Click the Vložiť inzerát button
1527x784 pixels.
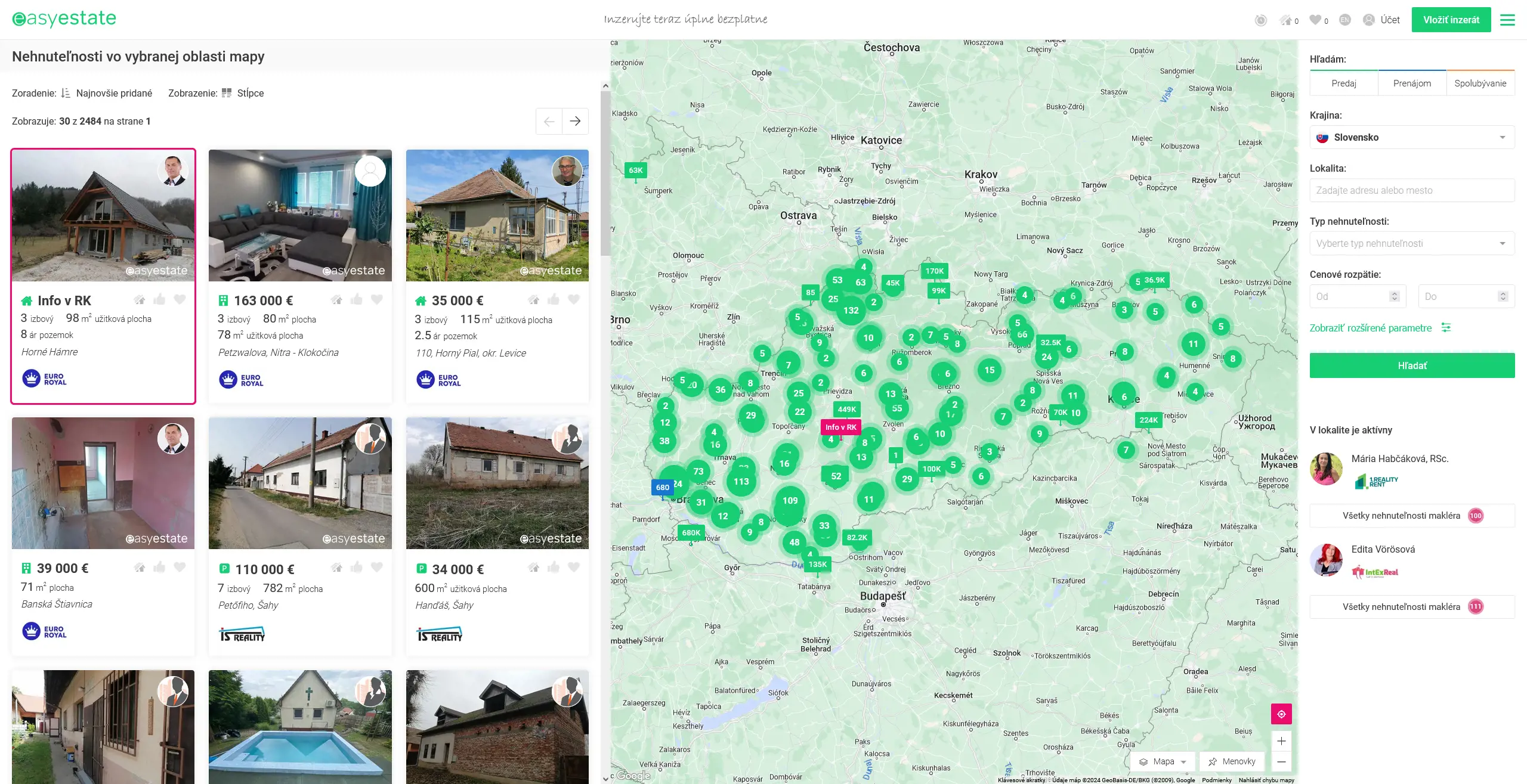coord(1451,20)
